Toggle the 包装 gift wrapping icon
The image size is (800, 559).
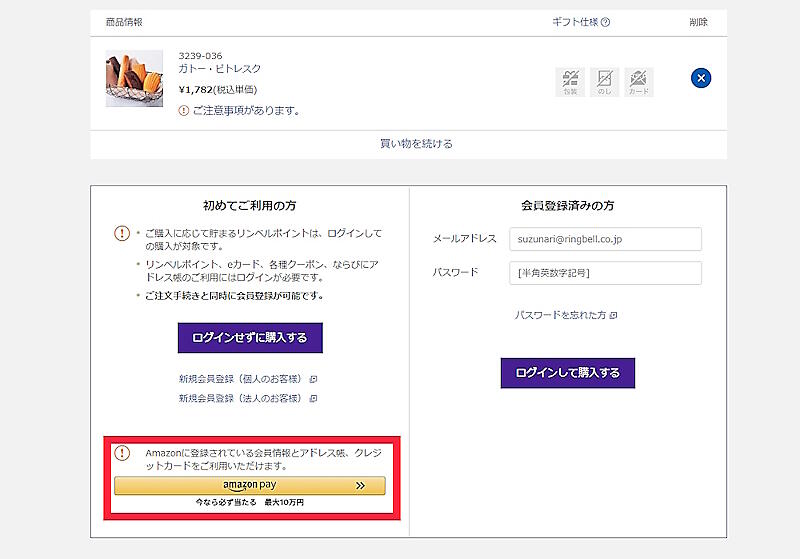tap(570, 82)
